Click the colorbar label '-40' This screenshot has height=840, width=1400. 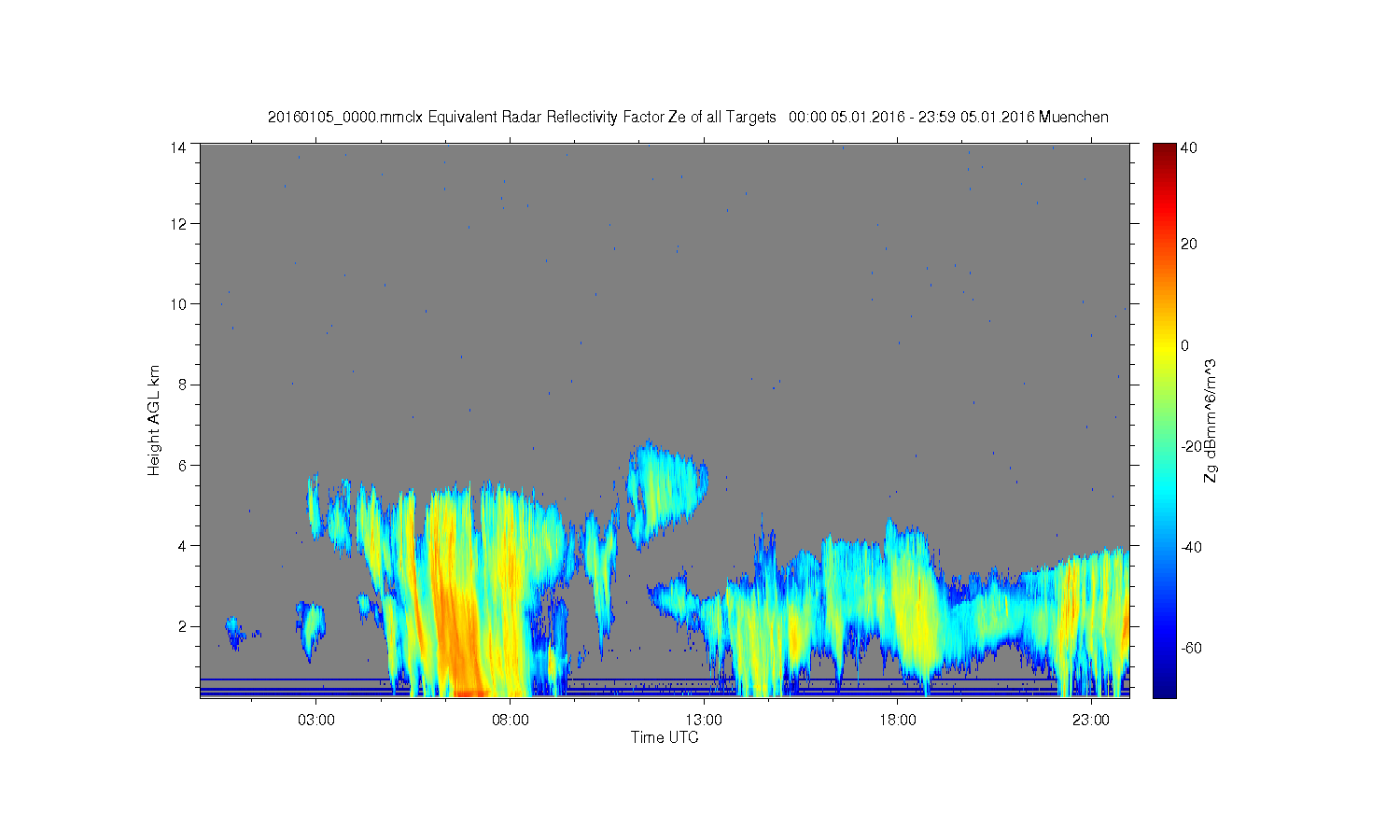click(x=1191, y=547)
